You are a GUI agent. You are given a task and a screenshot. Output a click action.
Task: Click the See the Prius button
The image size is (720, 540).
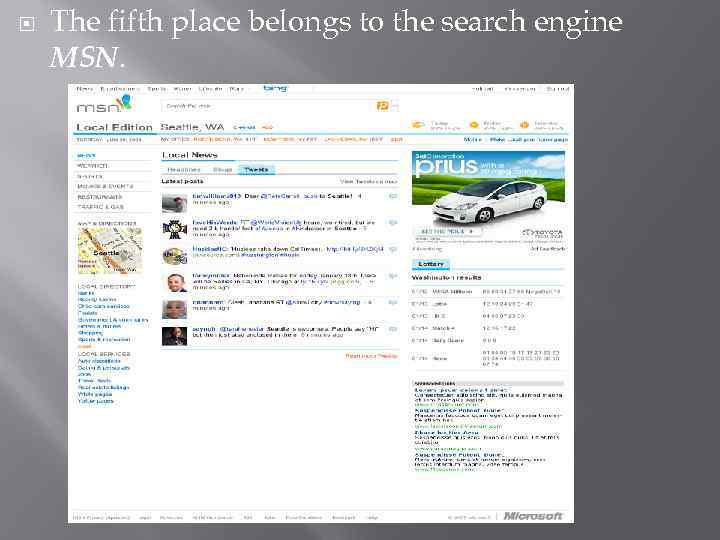point(446,231)
